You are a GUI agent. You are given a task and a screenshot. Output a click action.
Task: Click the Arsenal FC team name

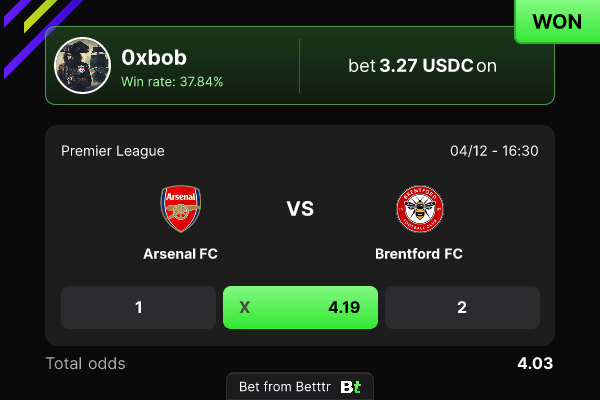[180, 254]
